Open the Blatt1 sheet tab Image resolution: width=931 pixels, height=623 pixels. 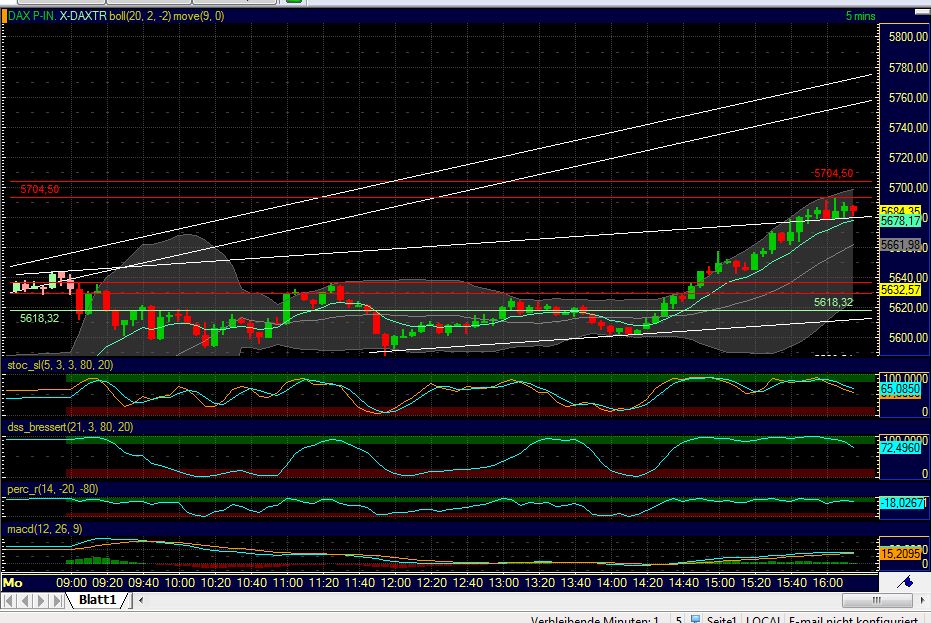tap(97, 601)
